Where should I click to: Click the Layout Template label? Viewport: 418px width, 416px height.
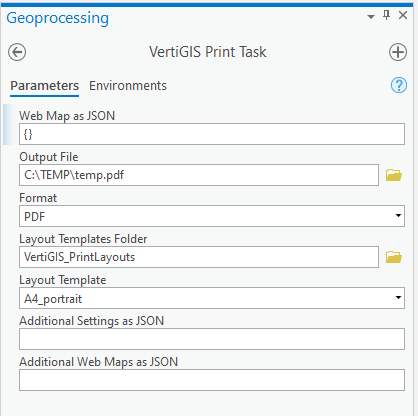[63, 280]
